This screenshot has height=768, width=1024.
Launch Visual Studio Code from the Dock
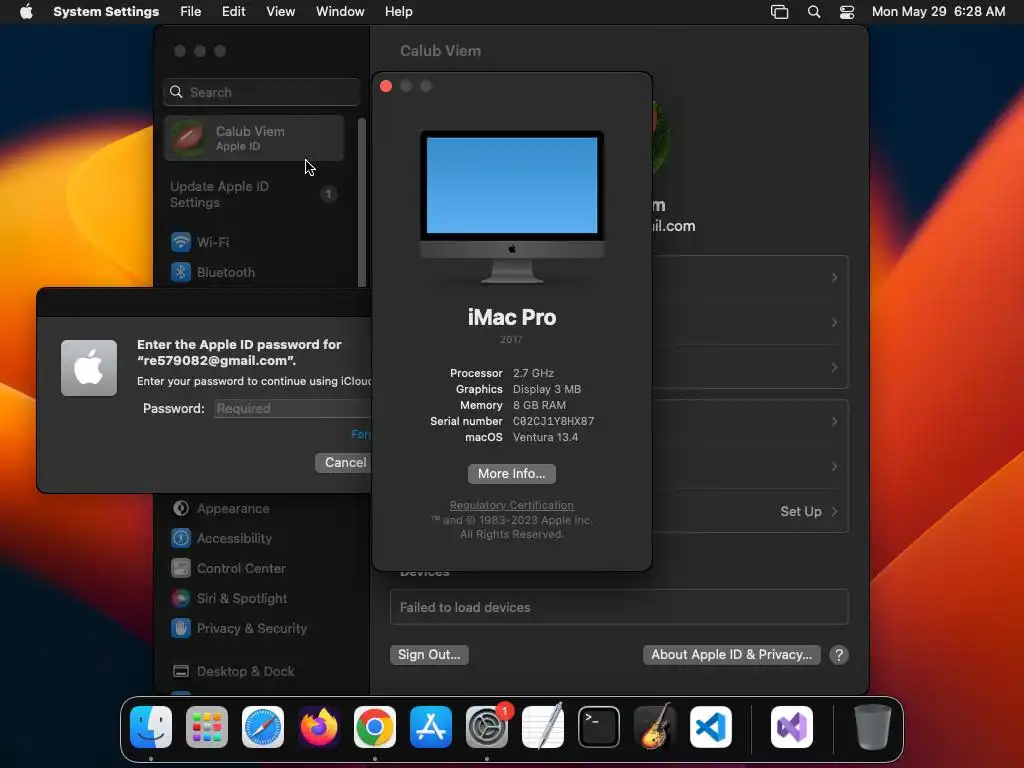(x=711, y=727)
